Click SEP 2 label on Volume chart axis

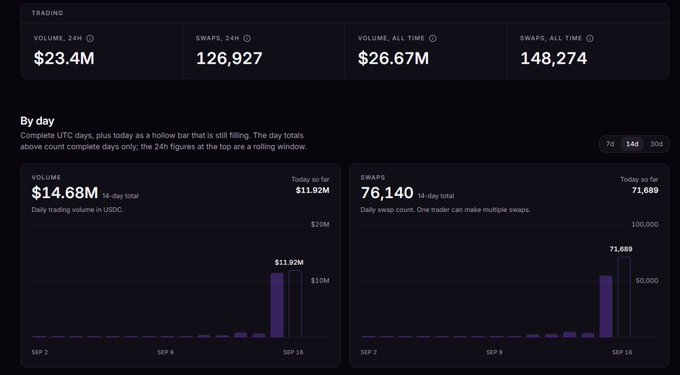[39, 352]
